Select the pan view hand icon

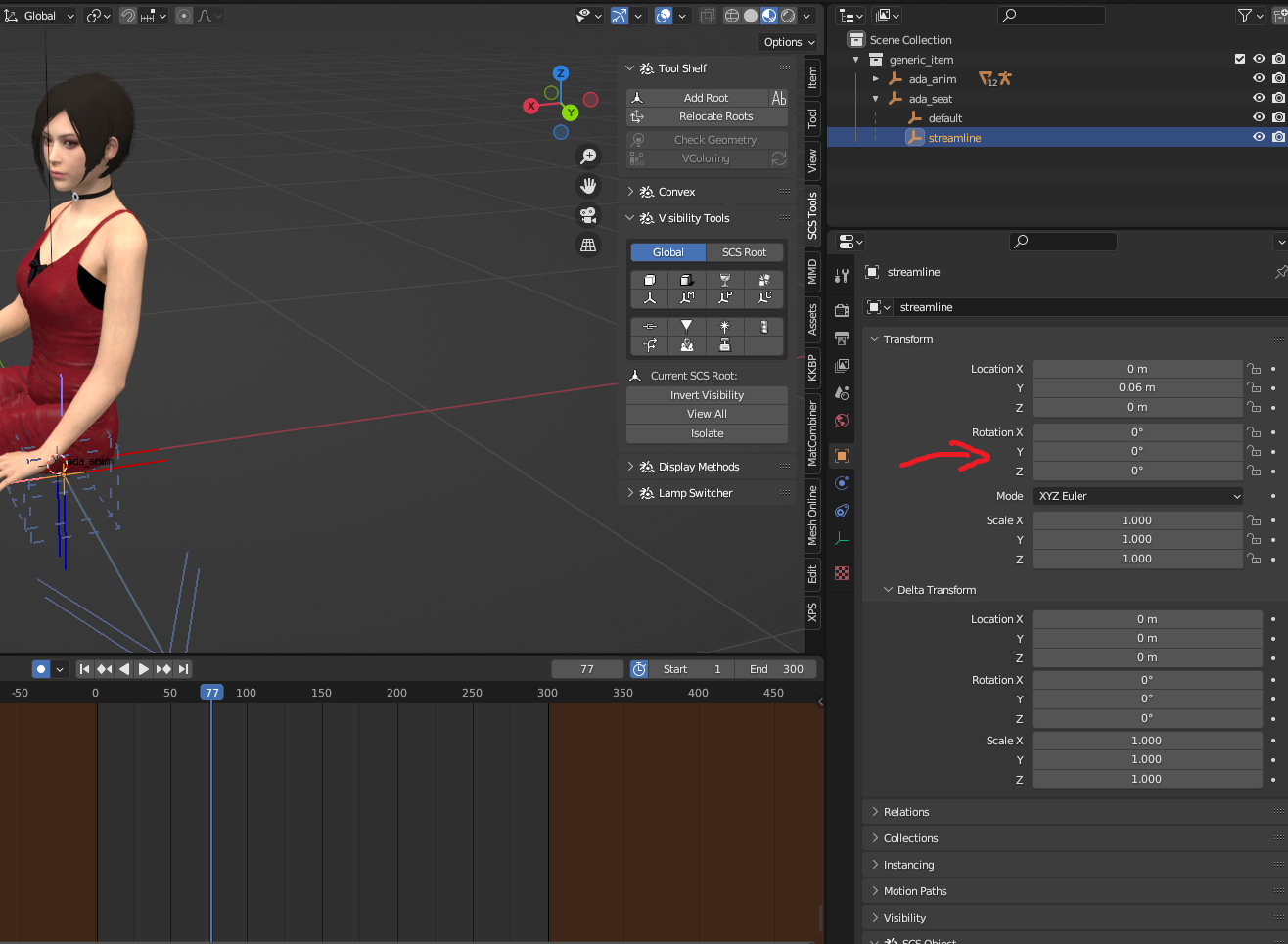[588, 186]
